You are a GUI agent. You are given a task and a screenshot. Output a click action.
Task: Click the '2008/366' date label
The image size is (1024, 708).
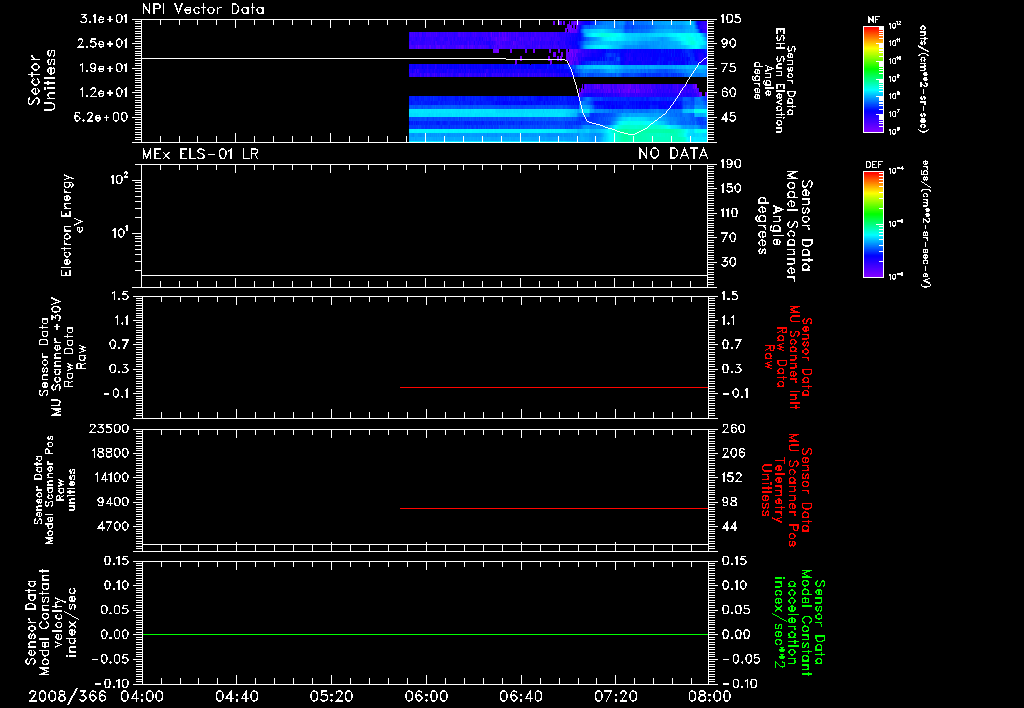tap(67, 696)
